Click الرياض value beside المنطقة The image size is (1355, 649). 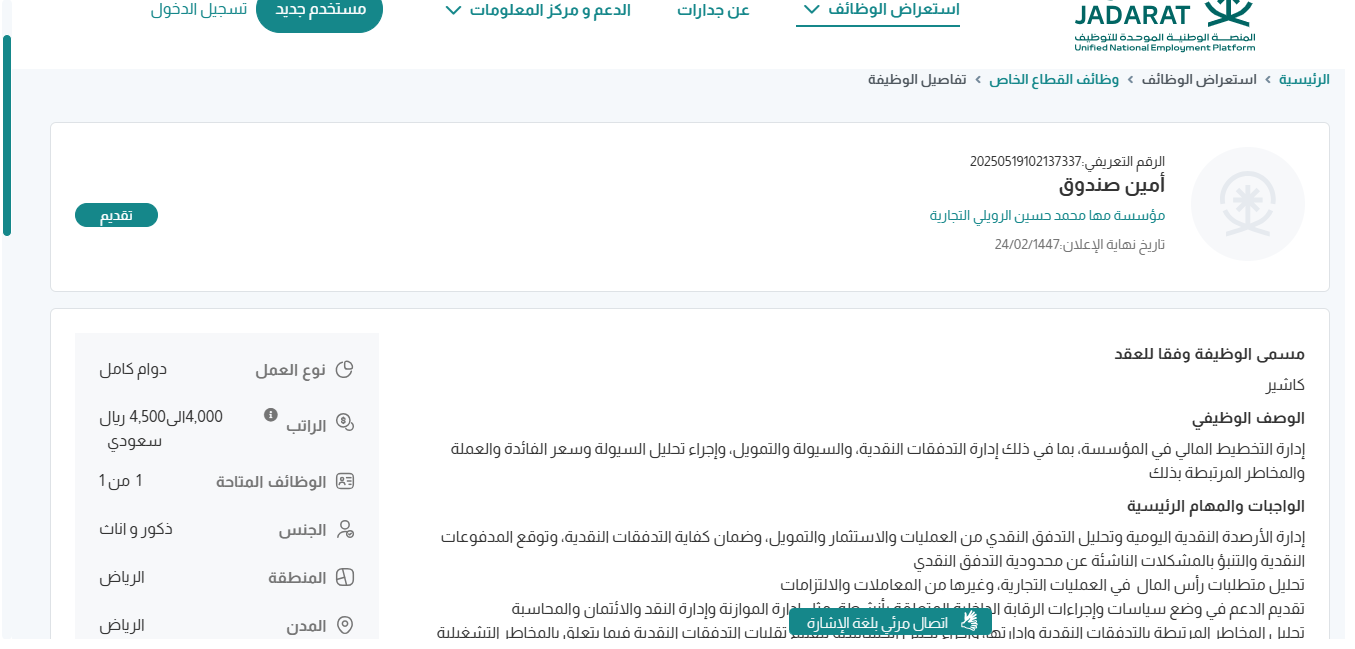coord(122,577)
